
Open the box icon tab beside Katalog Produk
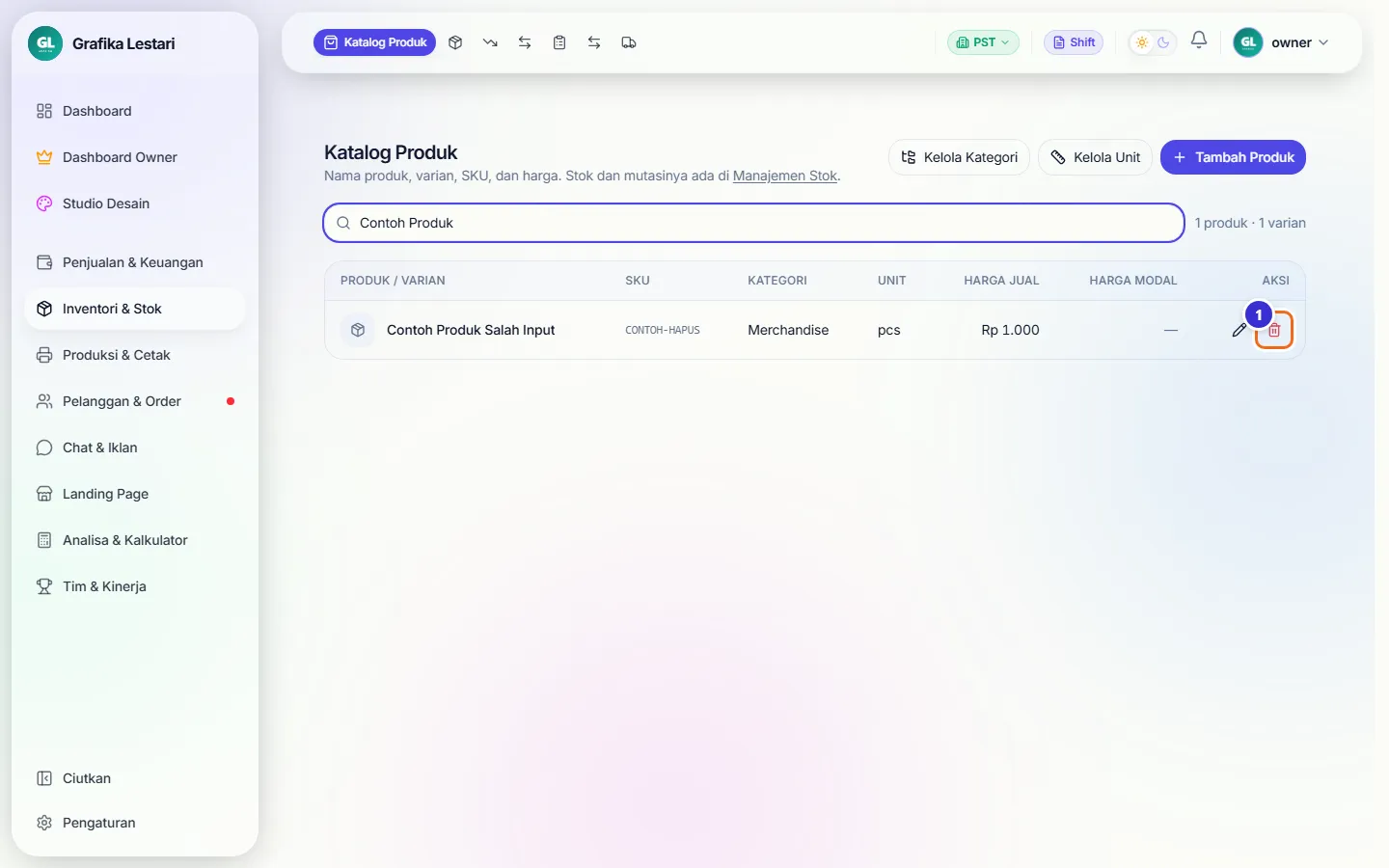pyautogui.click(x=455, y=42)
